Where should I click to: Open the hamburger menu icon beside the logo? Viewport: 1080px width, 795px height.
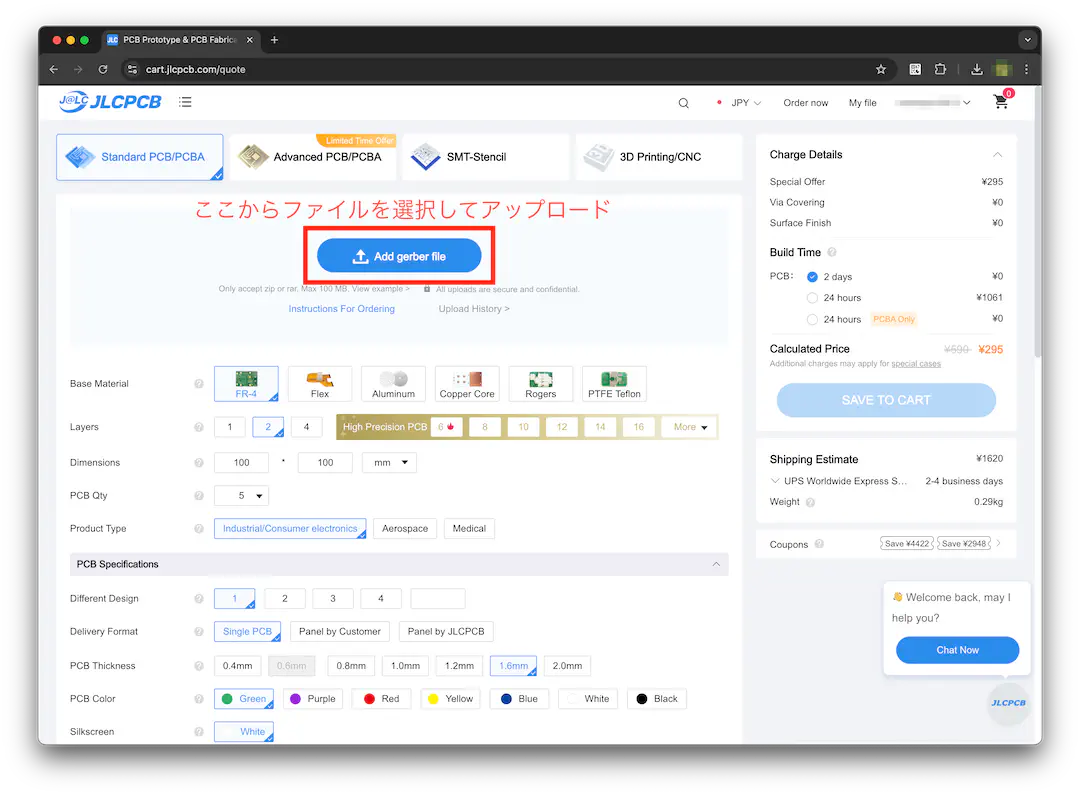185,102
